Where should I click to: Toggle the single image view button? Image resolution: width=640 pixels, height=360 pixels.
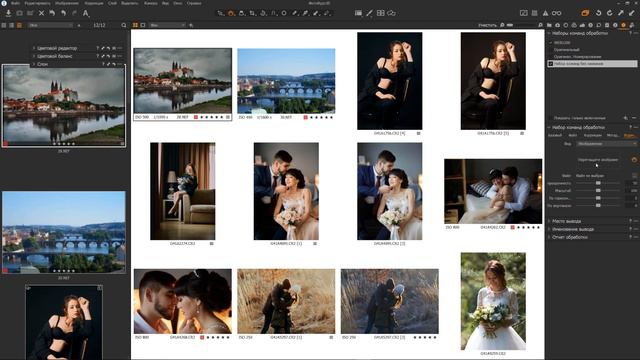[143, 25]
